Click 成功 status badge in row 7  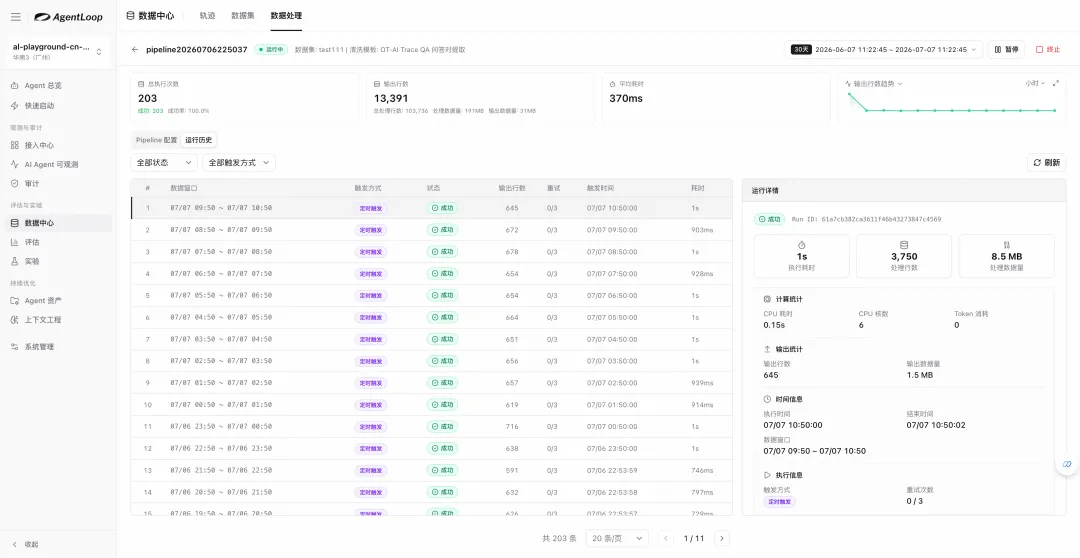(442, 340)
